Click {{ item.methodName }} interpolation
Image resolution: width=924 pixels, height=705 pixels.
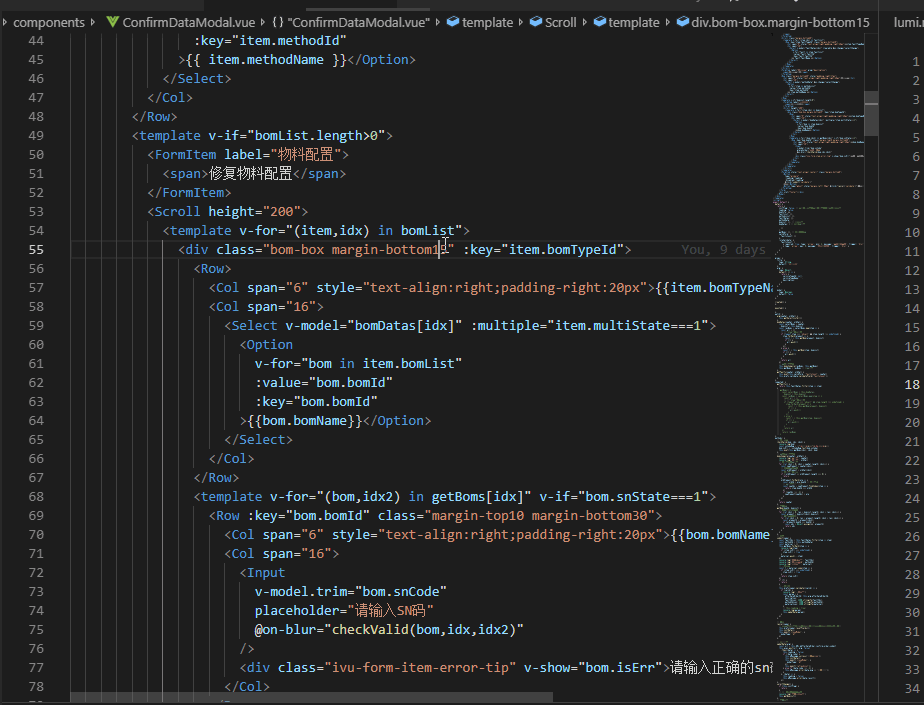click(x=266, y=60)
